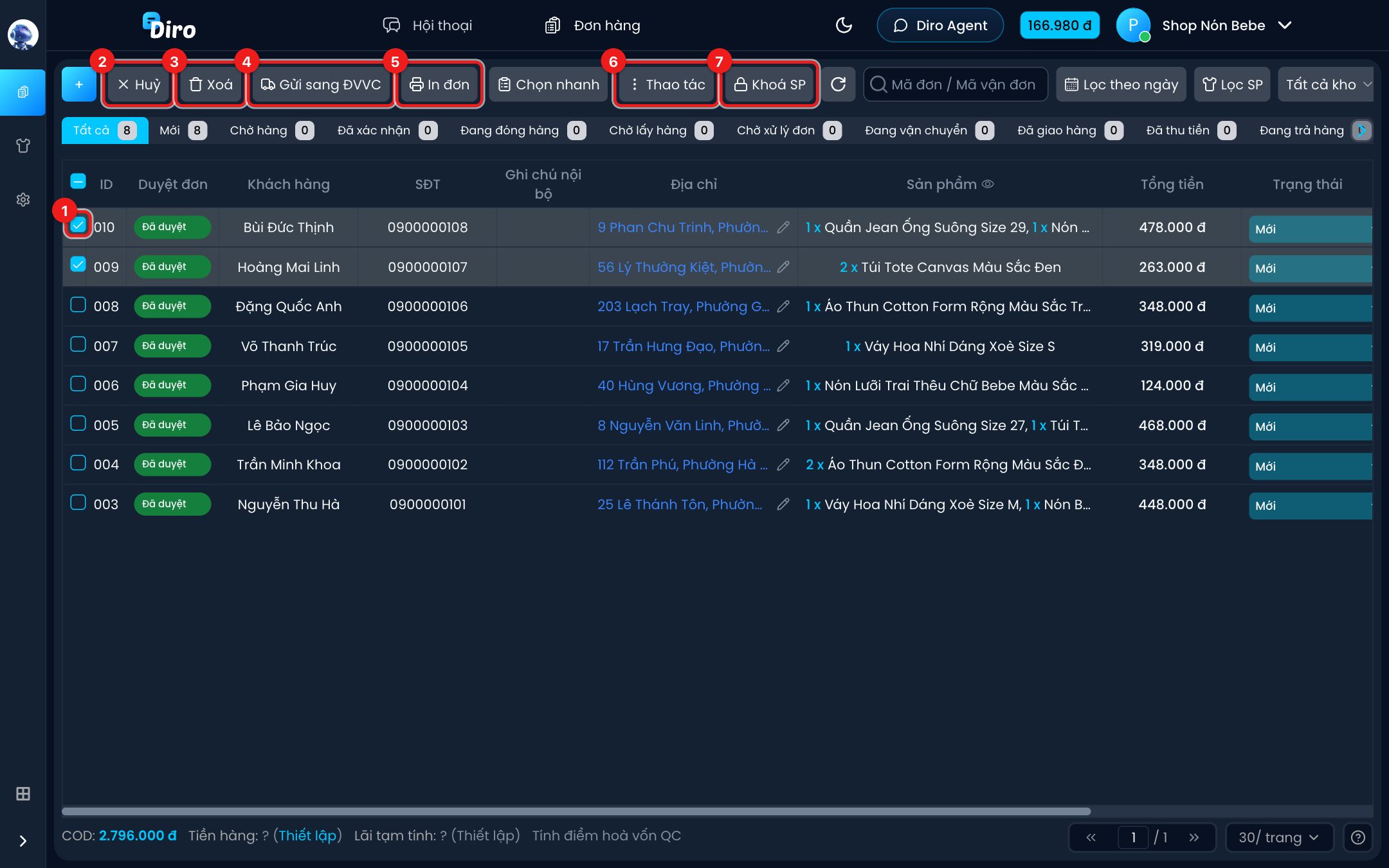Open status dropdown Mới for order 010
Viewport: 1389px width, 868px height.
[1310, 230]
